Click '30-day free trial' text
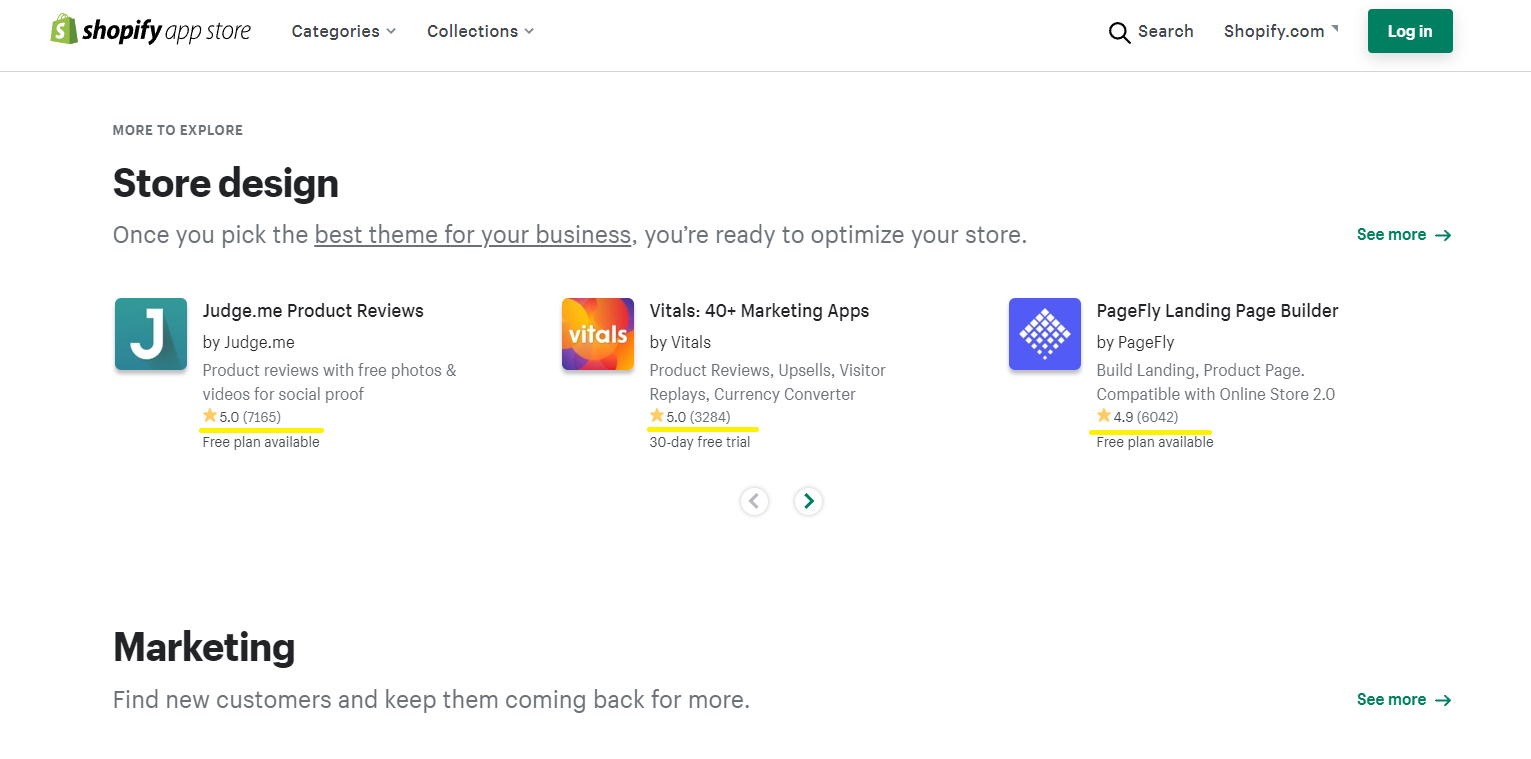 [700, 442]
